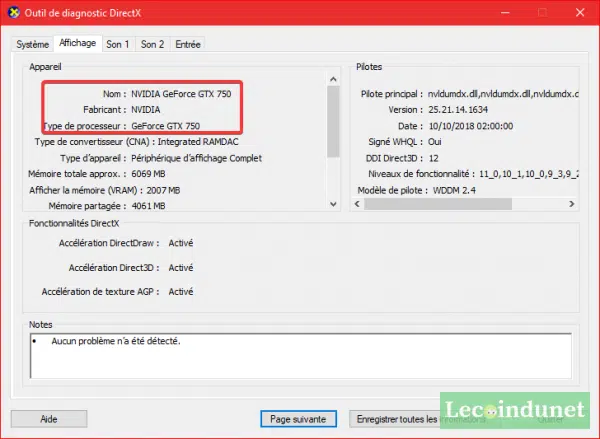This screenshot has height=439, width=600.
Task: Minimize the DirectX diagnostic window
Action: (505, 12)
